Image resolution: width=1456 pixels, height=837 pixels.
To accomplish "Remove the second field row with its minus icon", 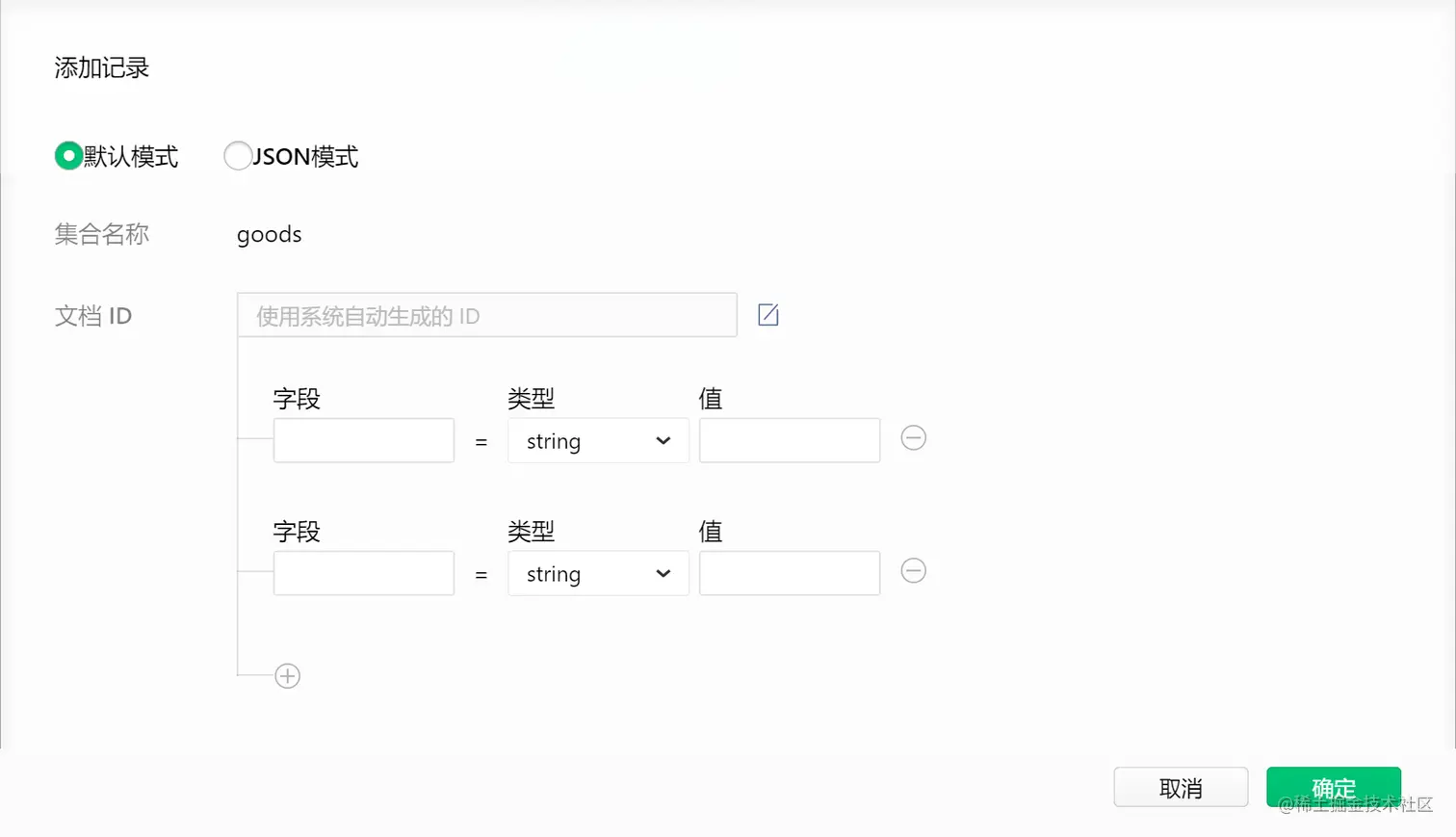I will tap(913, 571).
